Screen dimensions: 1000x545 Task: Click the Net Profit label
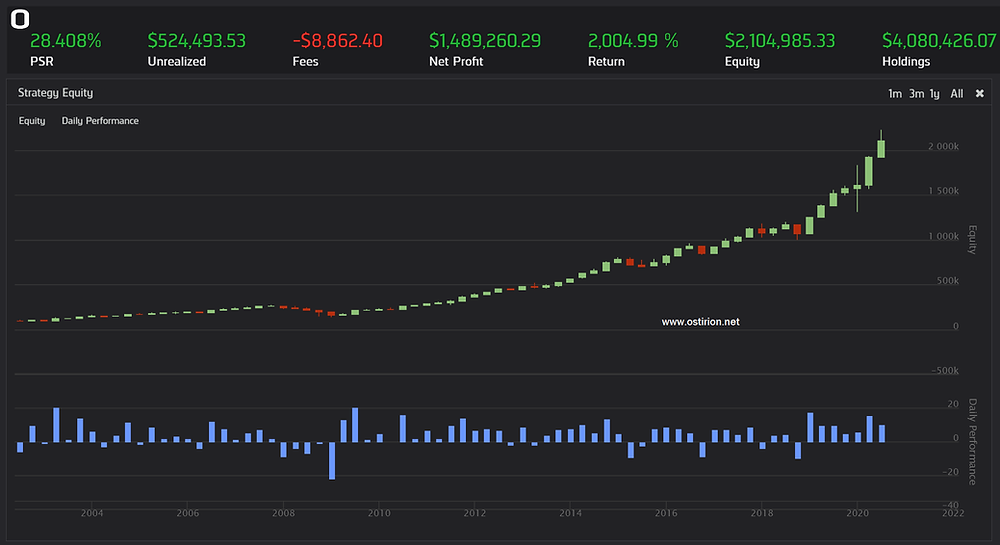[x=456, y=61]
